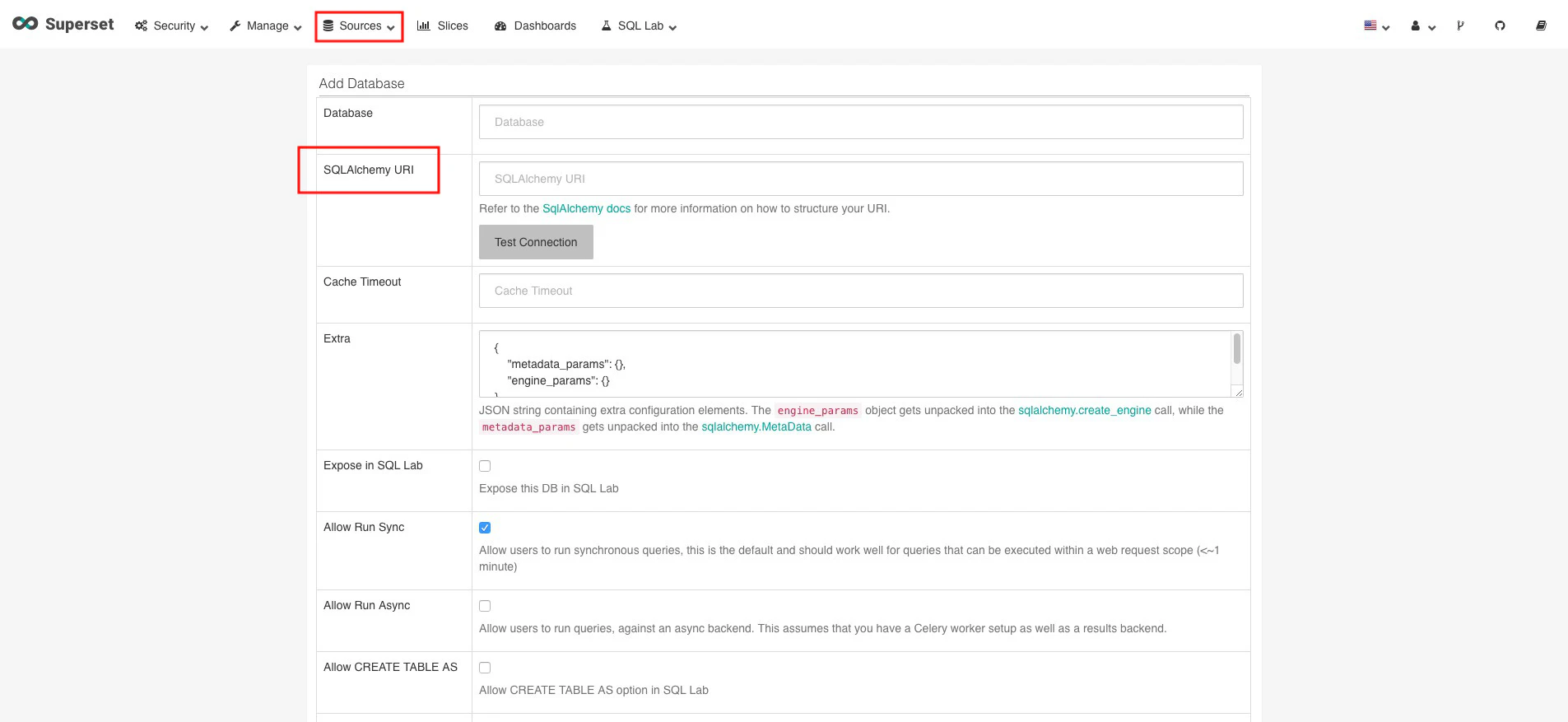
Task: Uncheck the Allow Run Sync checkbox
Action: (x=485, y=528)
